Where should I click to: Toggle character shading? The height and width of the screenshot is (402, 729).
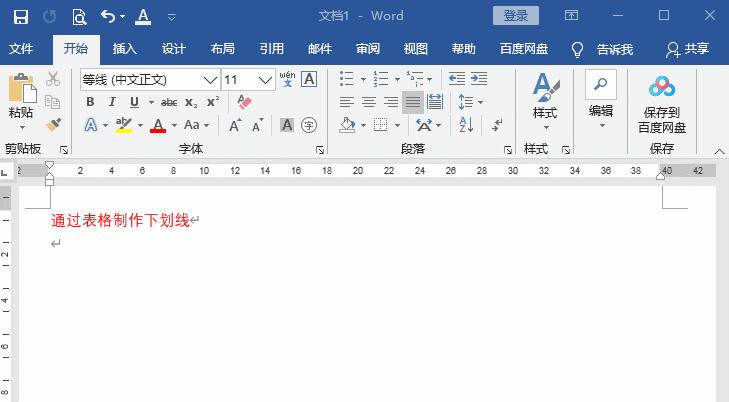[x=287, y=125]
